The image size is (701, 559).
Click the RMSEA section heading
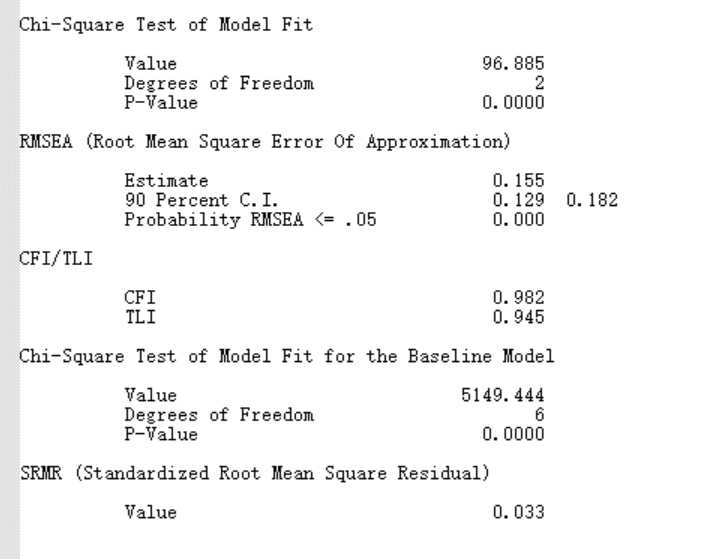pos(265,142)
